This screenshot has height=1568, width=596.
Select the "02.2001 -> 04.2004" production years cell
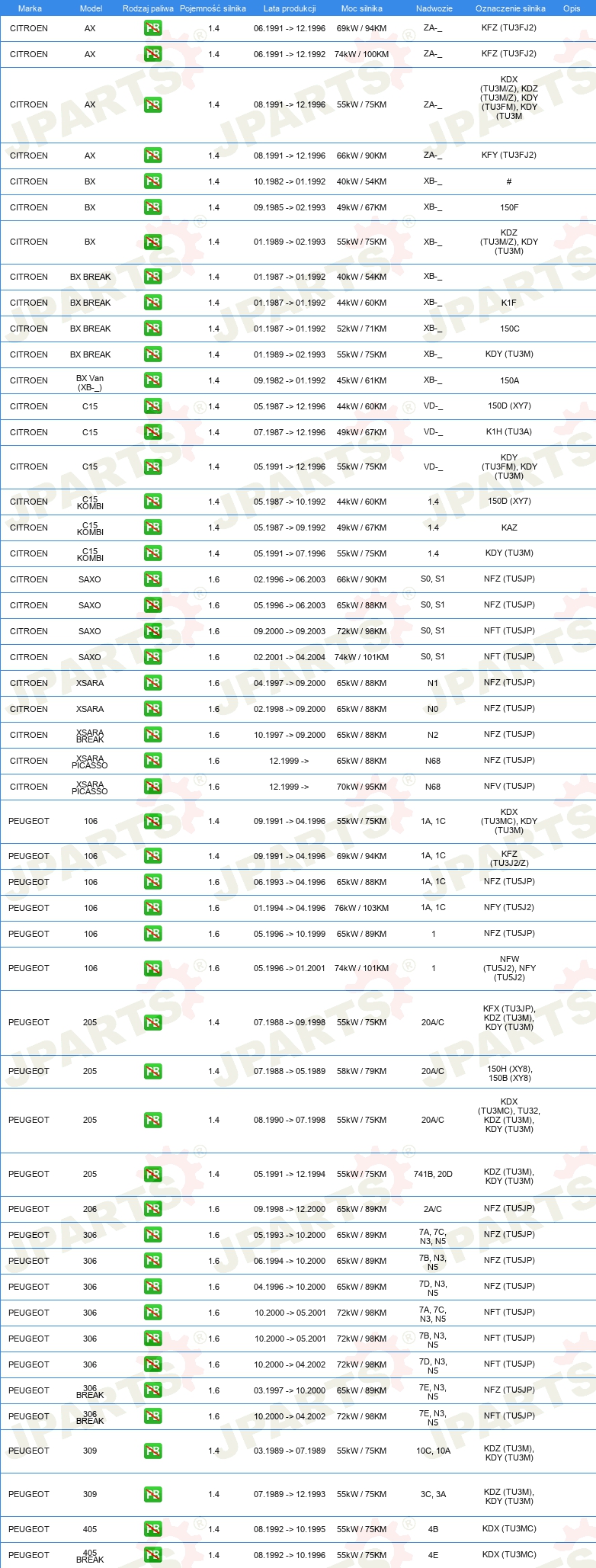(x=290, y=657)
